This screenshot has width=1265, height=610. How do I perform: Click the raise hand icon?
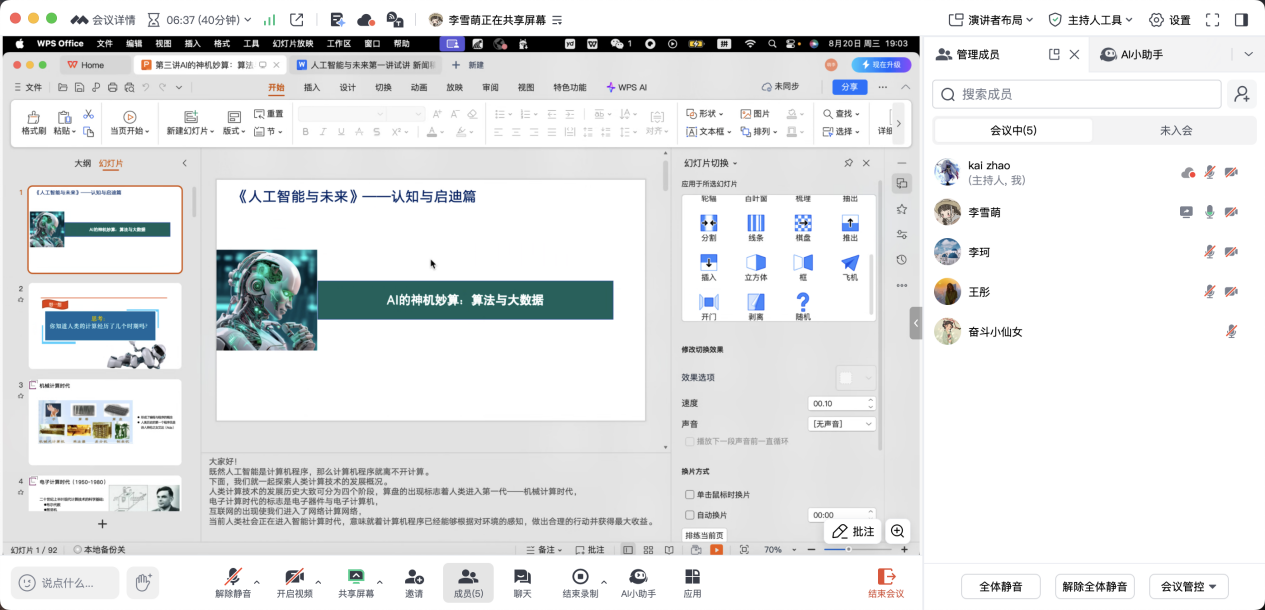click(145, 582)
